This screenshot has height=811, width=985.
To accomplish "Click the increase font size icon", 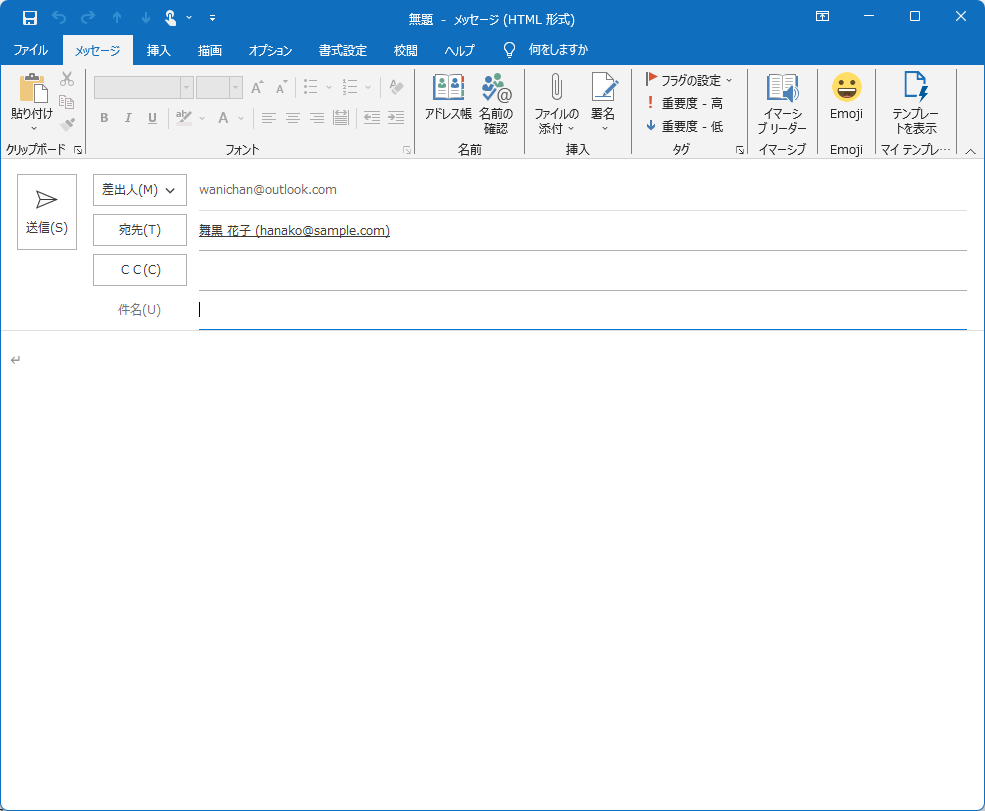I will point(257,87).
